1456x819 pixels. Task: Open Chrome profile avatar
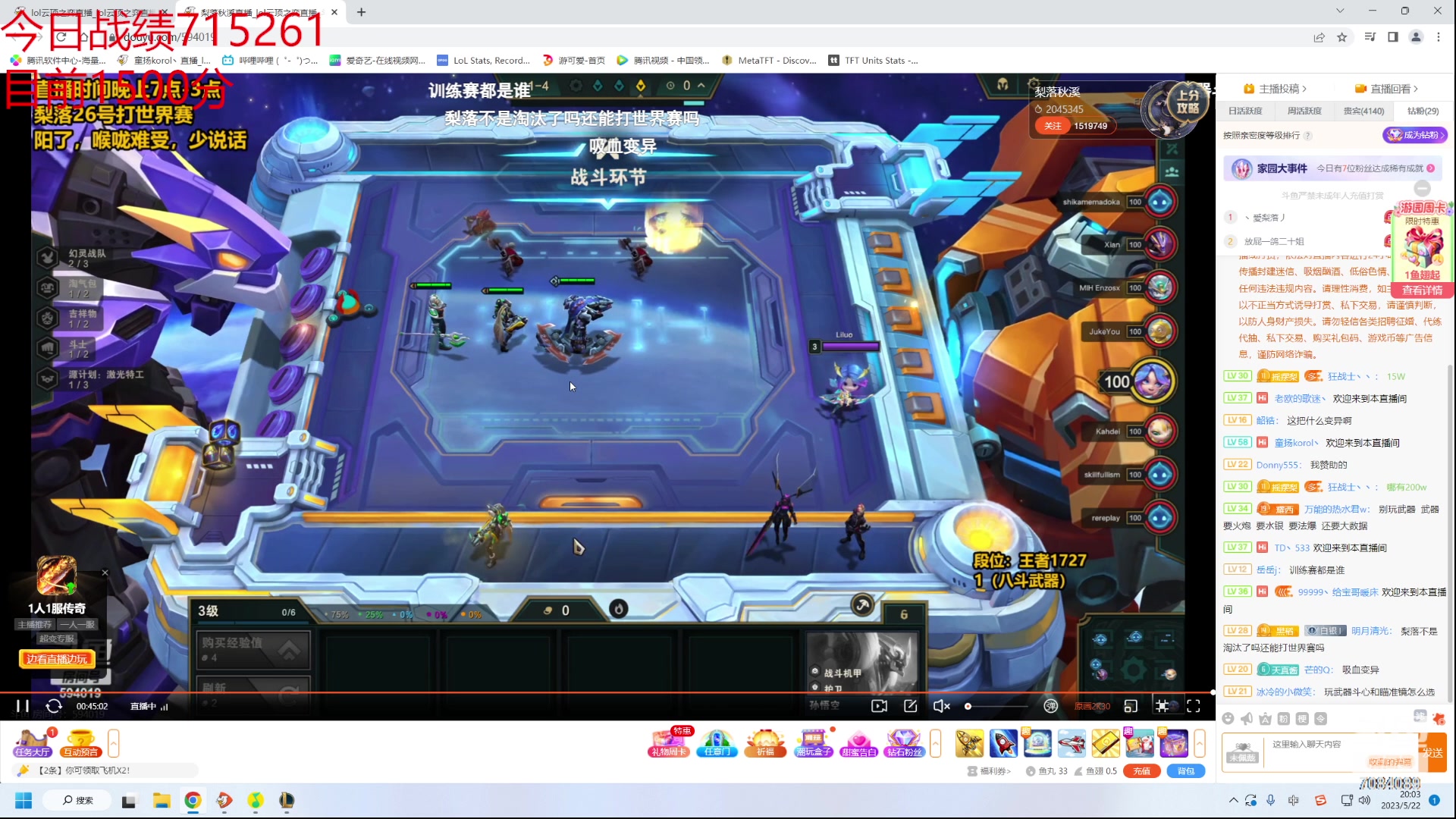click(x=1416, y=37)
